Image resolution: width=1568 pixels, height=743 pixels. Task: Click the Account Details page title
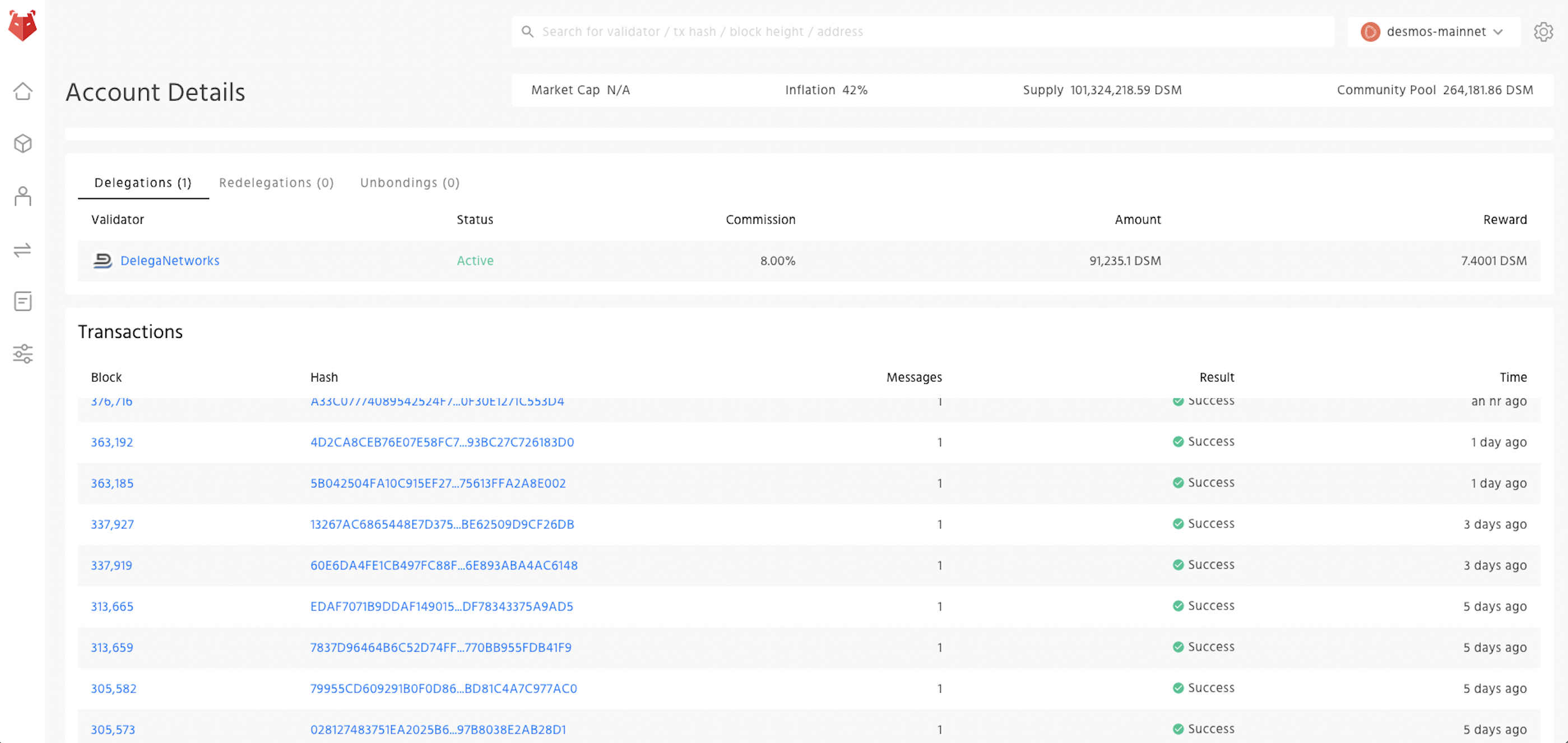[x=155, y=92]
